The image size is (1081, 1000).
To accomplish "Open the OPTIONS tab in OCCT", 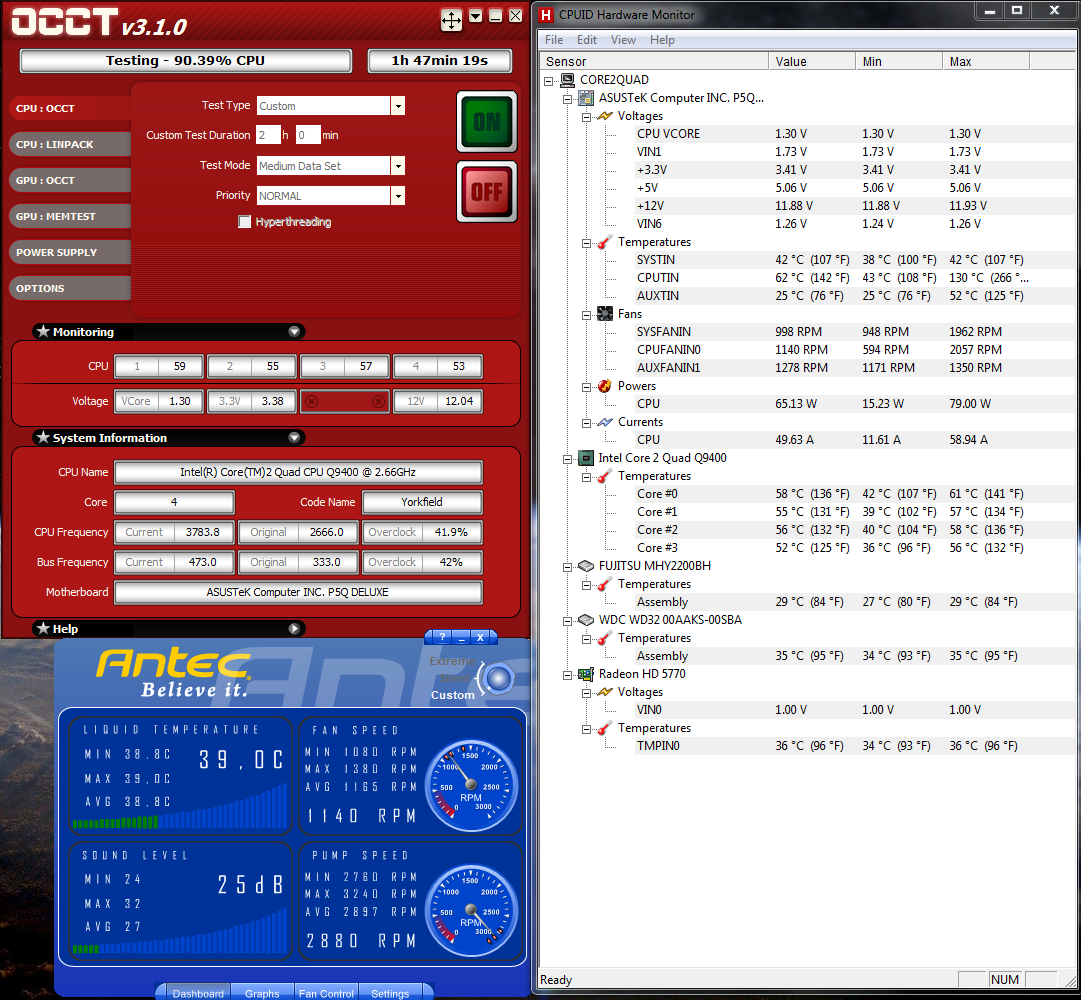I will 69,288.
